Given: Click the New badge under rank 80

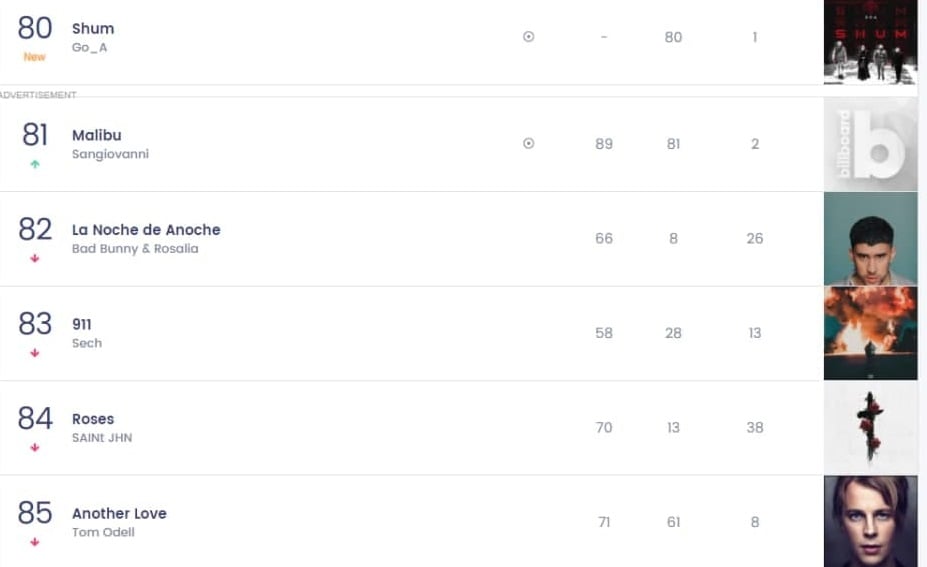Looking at the screenshot, I should pyautogui.click(x=35, y=57).
